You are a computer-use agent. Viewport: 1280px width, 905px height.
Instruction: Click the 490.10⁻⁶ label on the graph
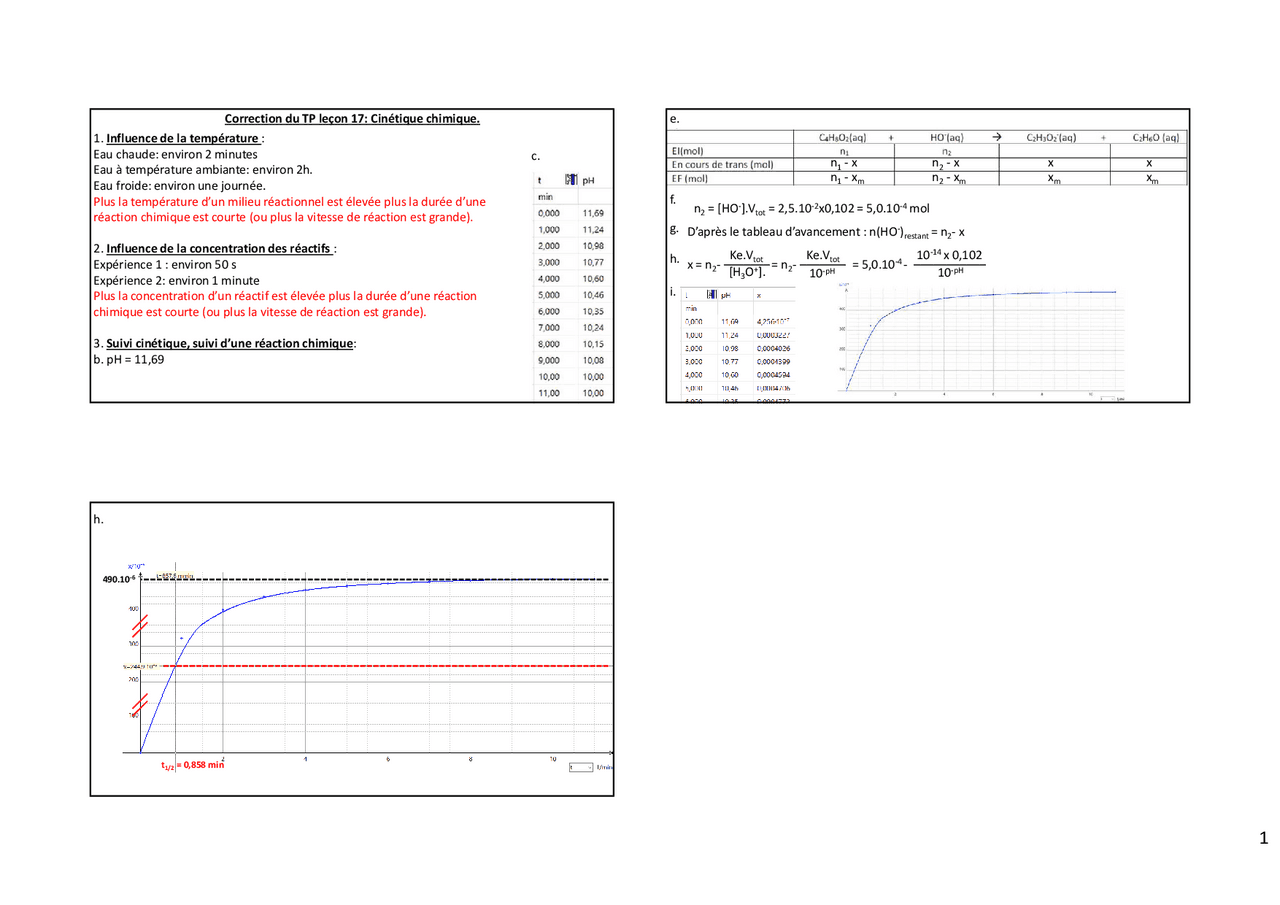(118, 579)
